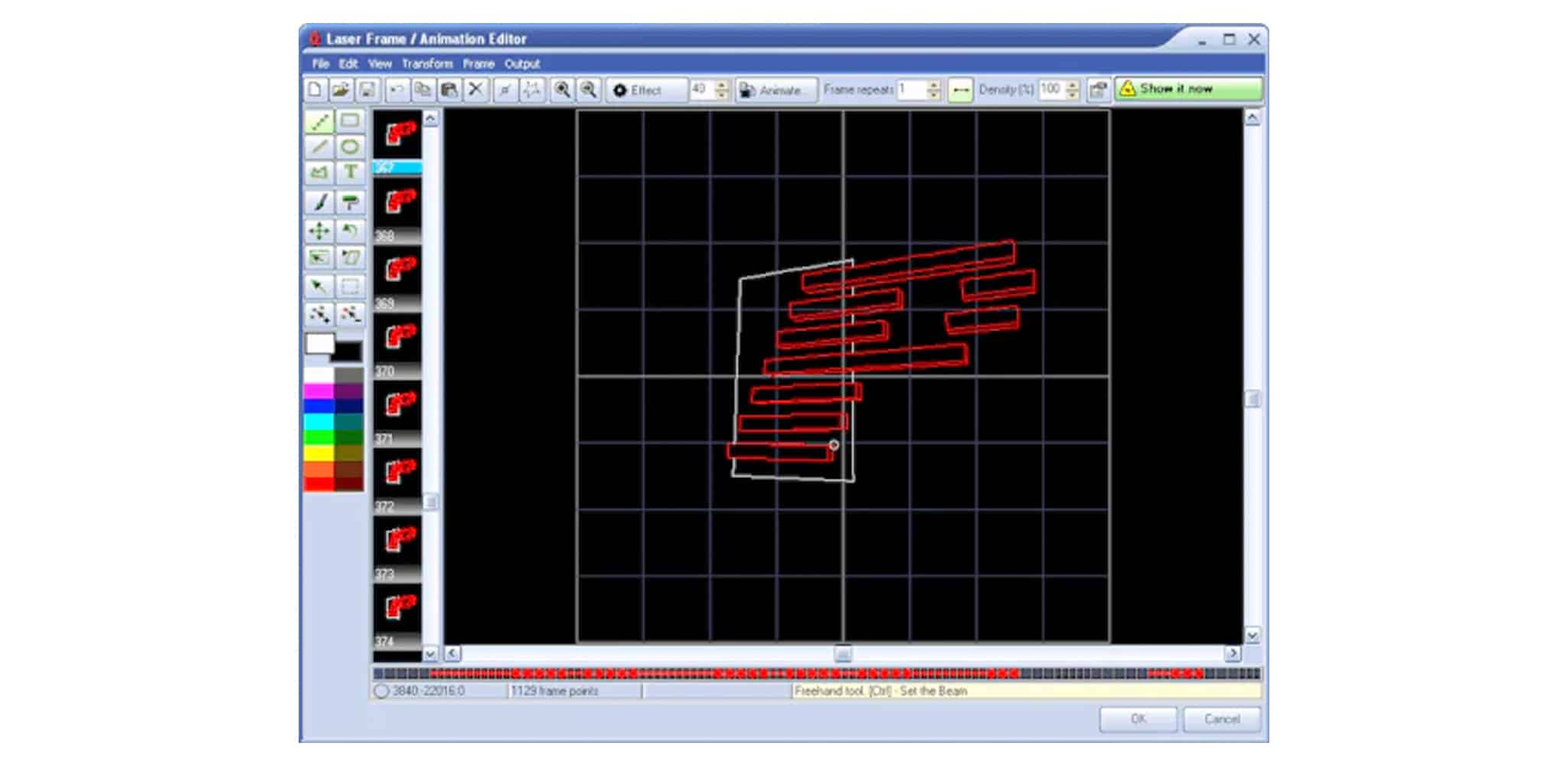Toggle the green line-mode button beside Density
The height and width of the screenshot is (766, 1568).
tap(960, 90)
